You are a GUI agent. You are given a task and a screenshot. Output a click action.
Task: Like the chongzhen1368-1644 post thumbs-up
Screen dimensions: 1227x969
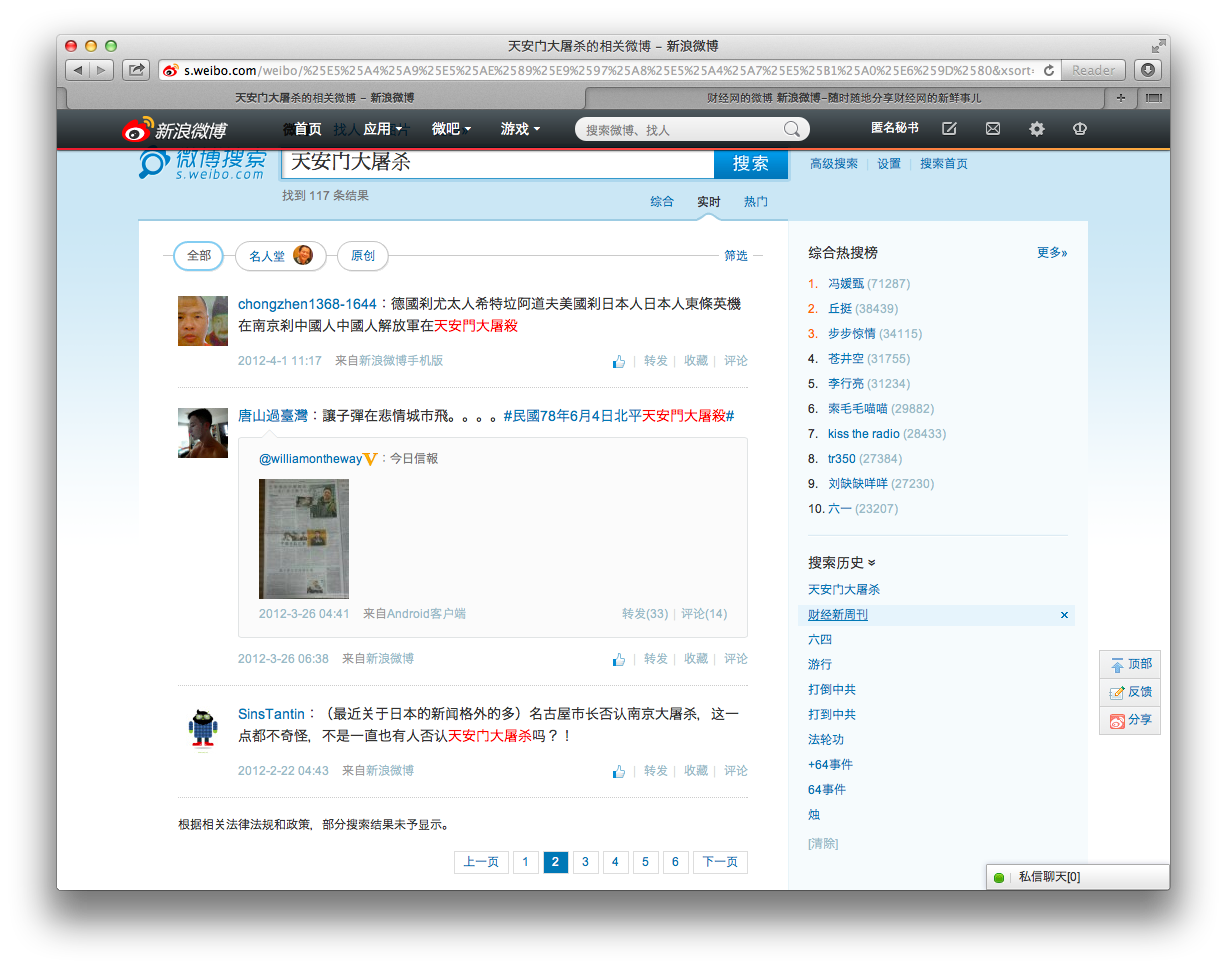pos(619,361)
